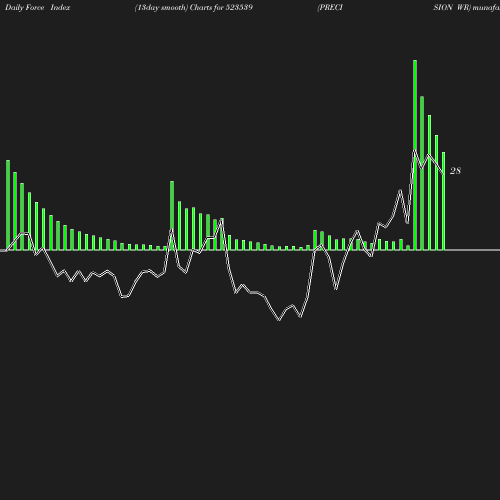
Task: Click the 'Daily Force Index' title text
Action: 38,8
